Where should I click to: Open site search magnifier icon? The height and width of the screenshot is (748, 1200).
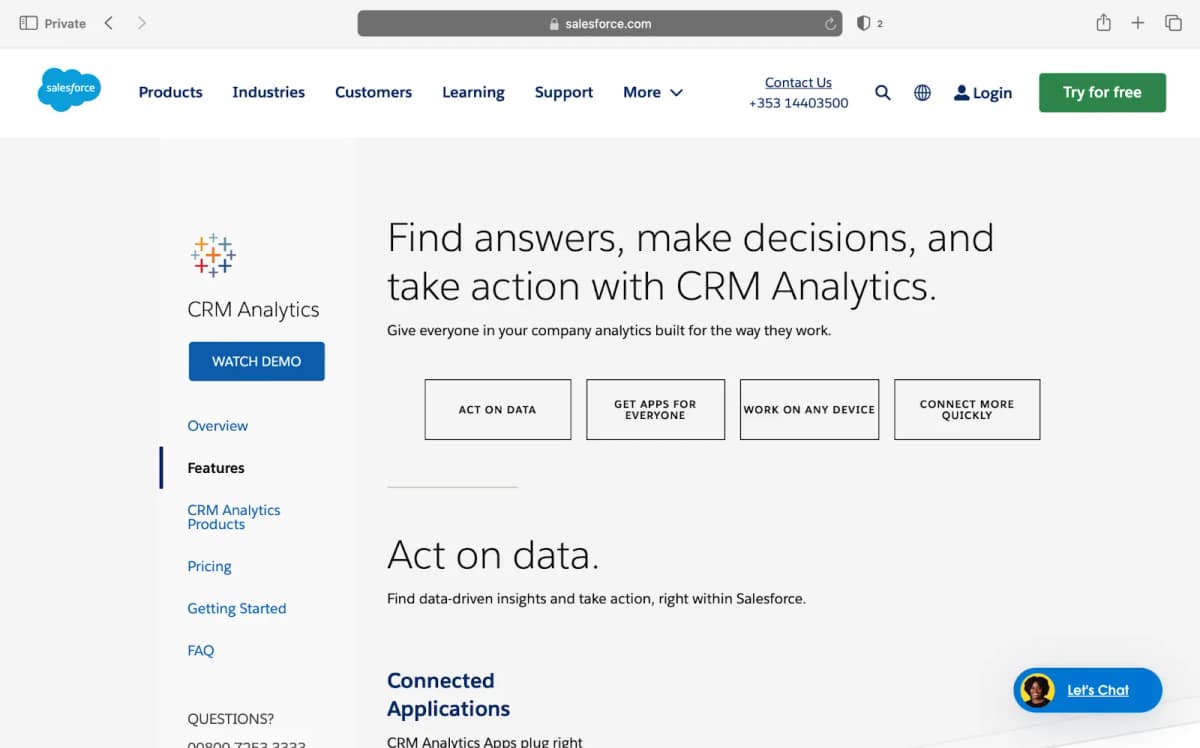click(x=883, y=92)
